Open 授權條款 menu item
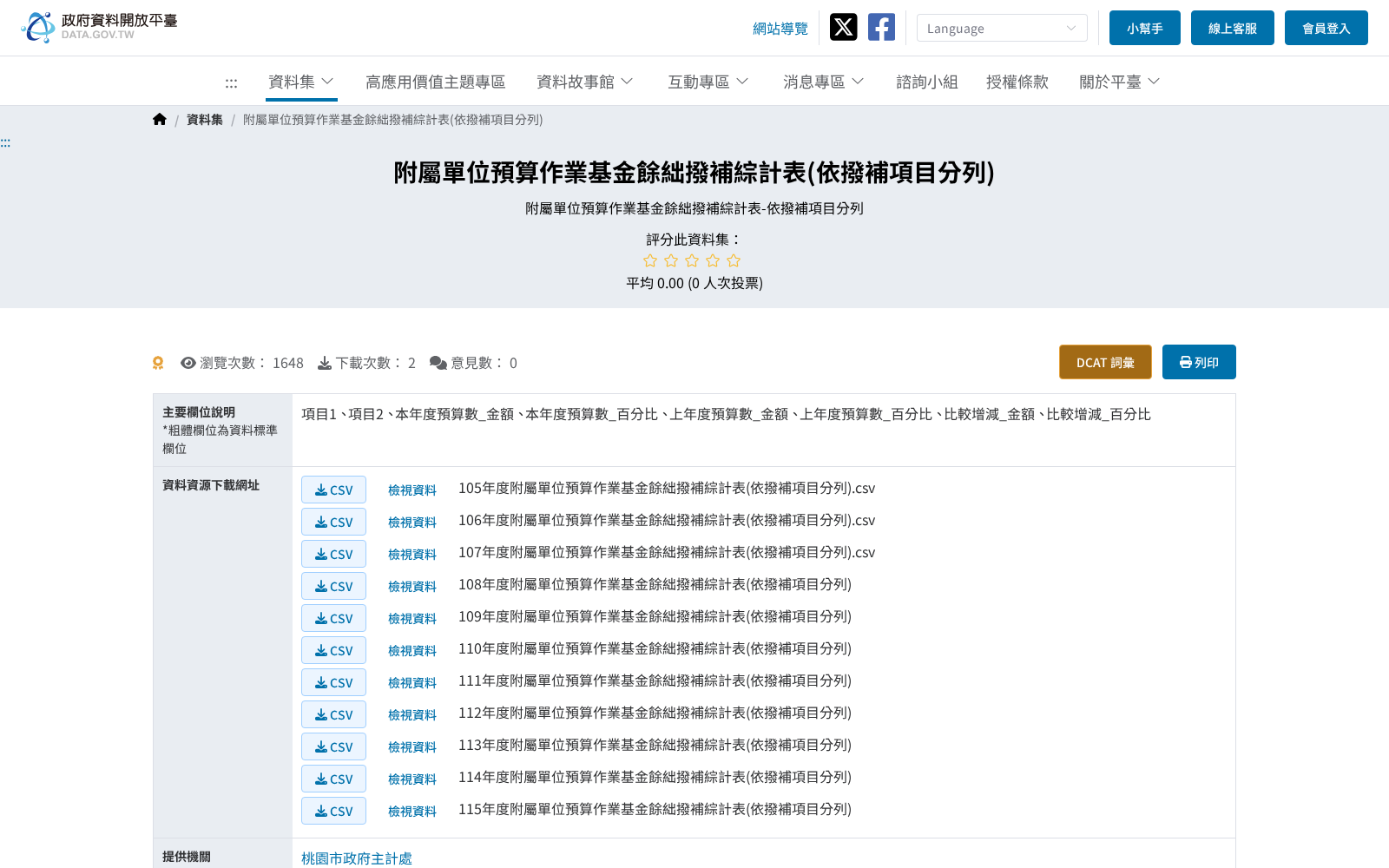Screen dimensions: 1389x868 pyautogui.click(x=1017, y=82)
